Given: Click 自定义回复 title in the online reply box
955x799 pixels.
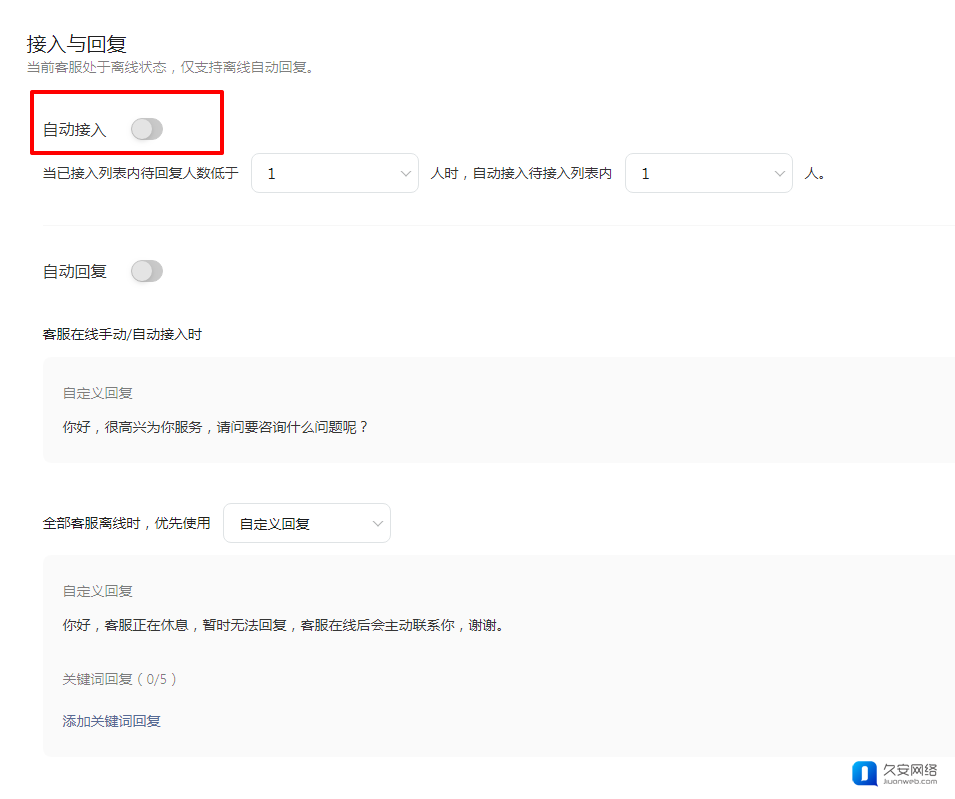Looking at the screenshot, I should 97,393.
